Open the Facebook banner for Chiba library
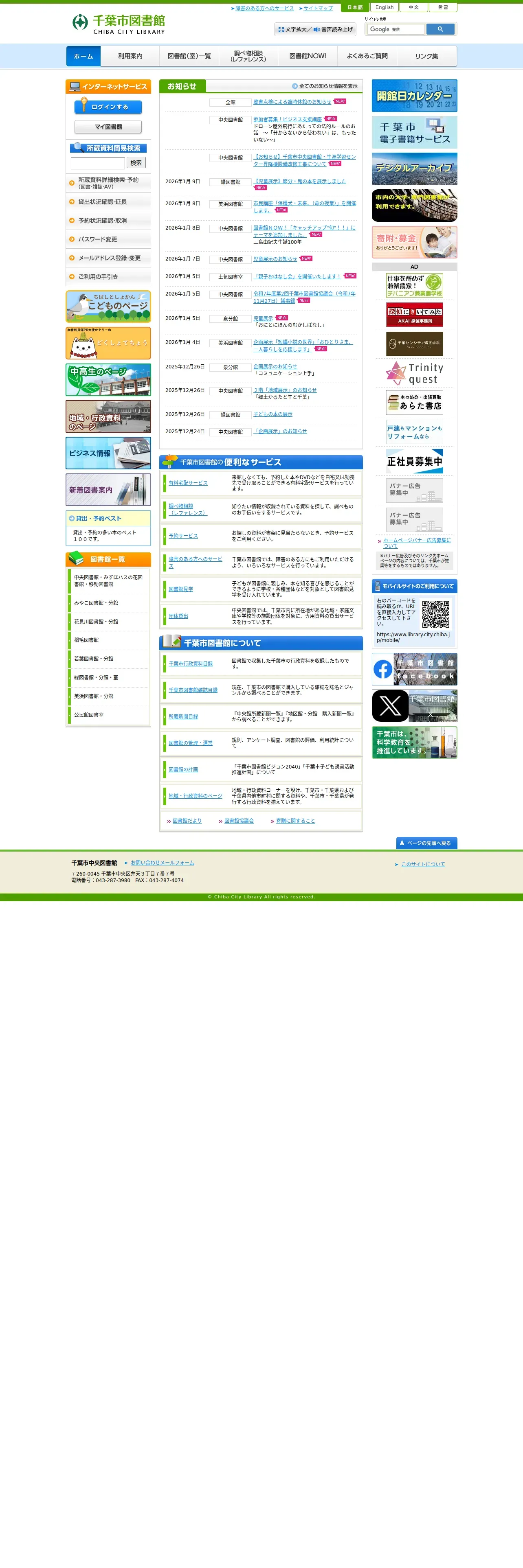This screenshot has height=1568, width=523. [x=414, y=669]
